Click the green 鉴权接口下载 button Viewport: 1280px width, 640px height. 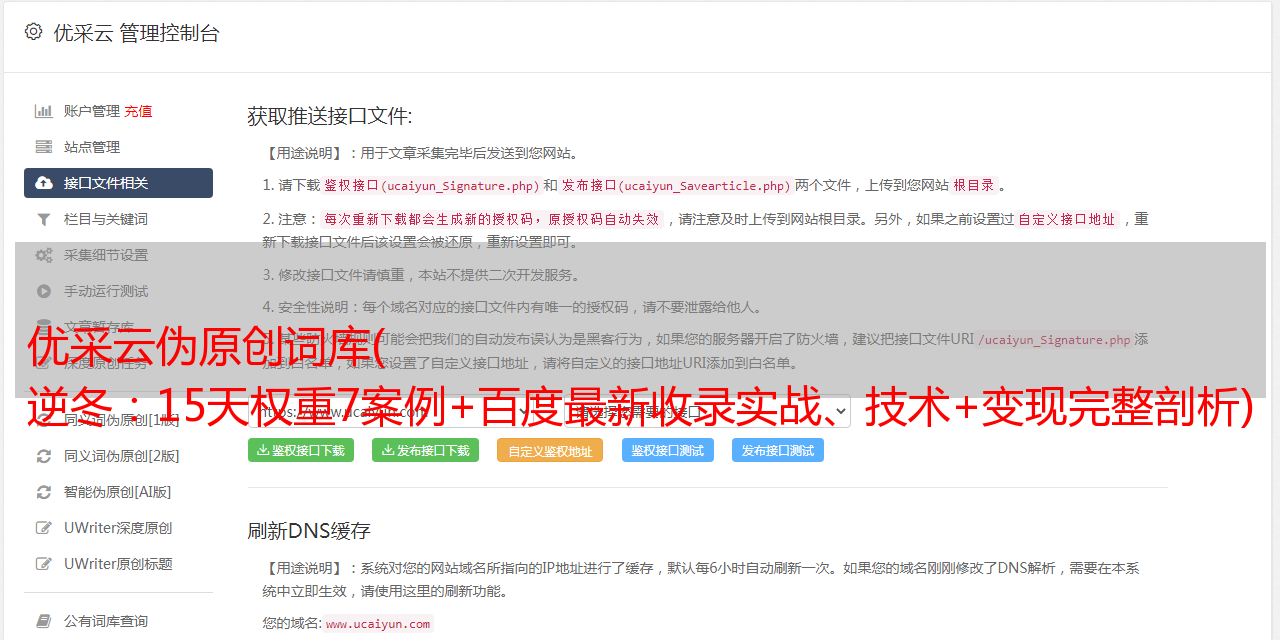tap(301, 450)
